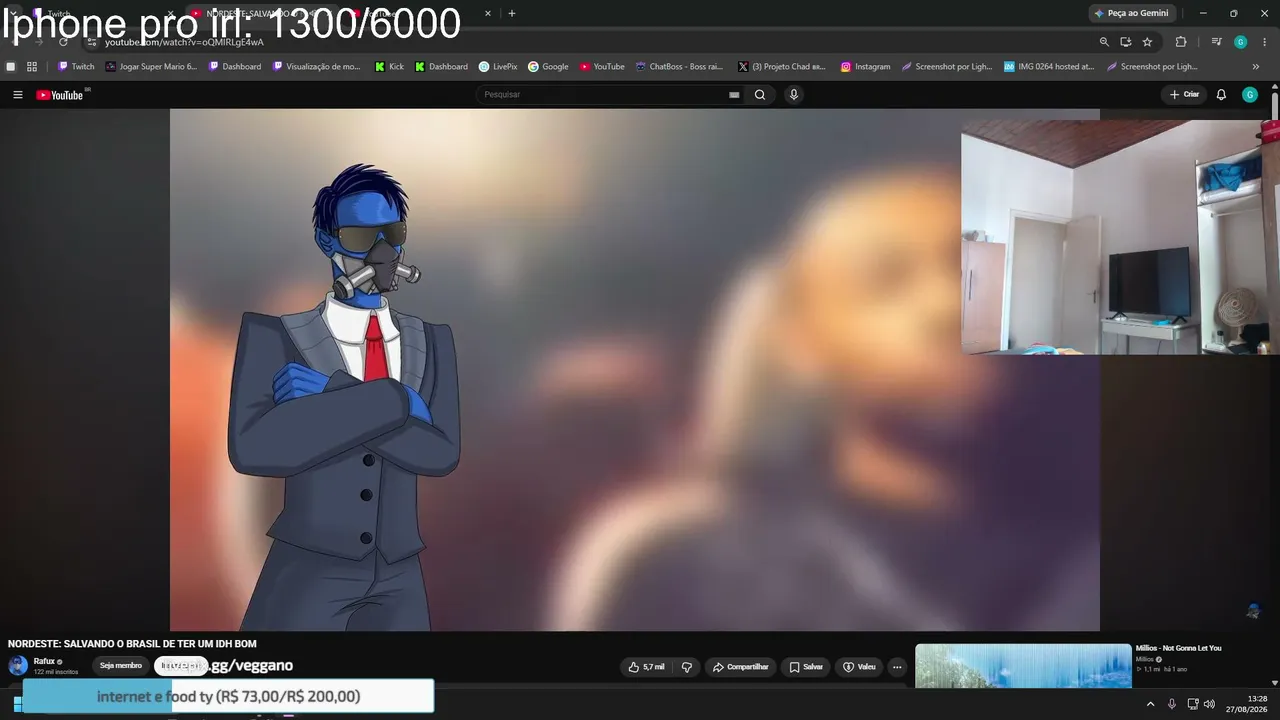Open the LivePix bookmark

[498, 67]
